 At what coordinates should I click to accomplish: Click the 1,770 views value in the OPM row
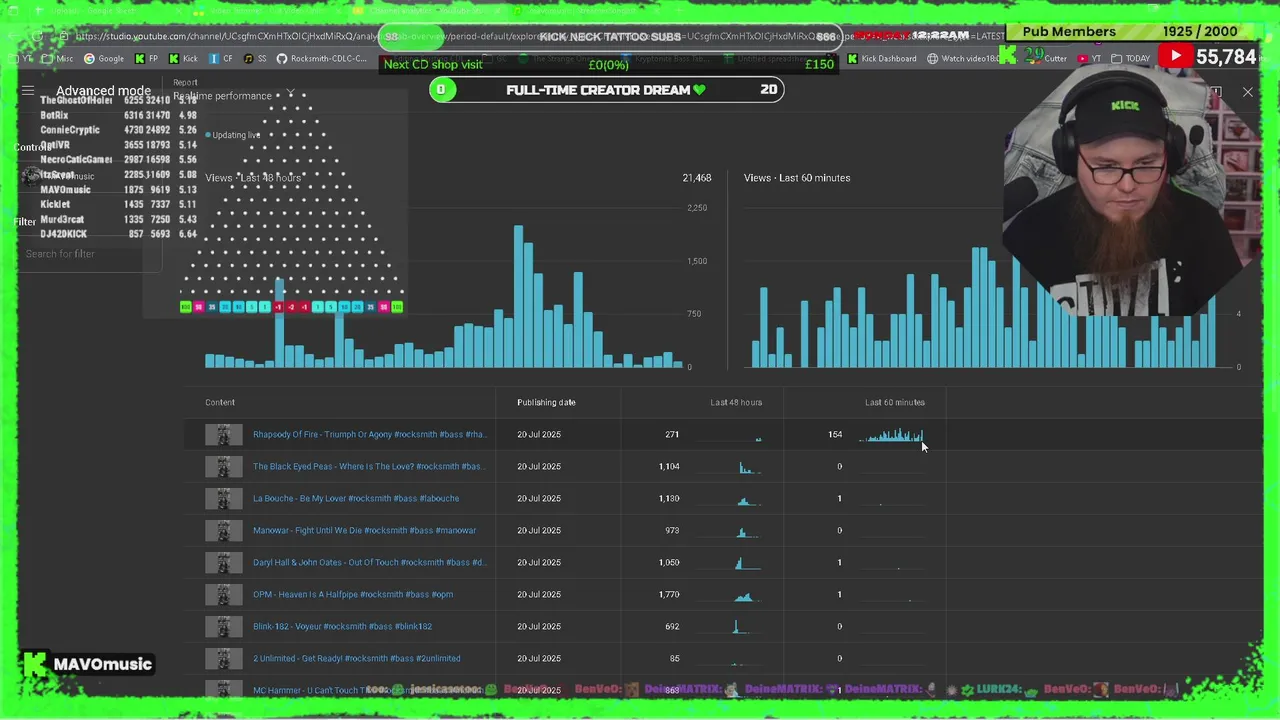click(x=669, y=594)
